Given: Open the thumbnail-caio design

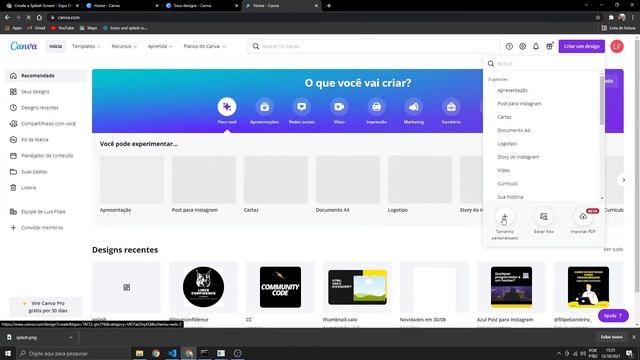Looking at the screenshot, I should (x=358, y=287).
